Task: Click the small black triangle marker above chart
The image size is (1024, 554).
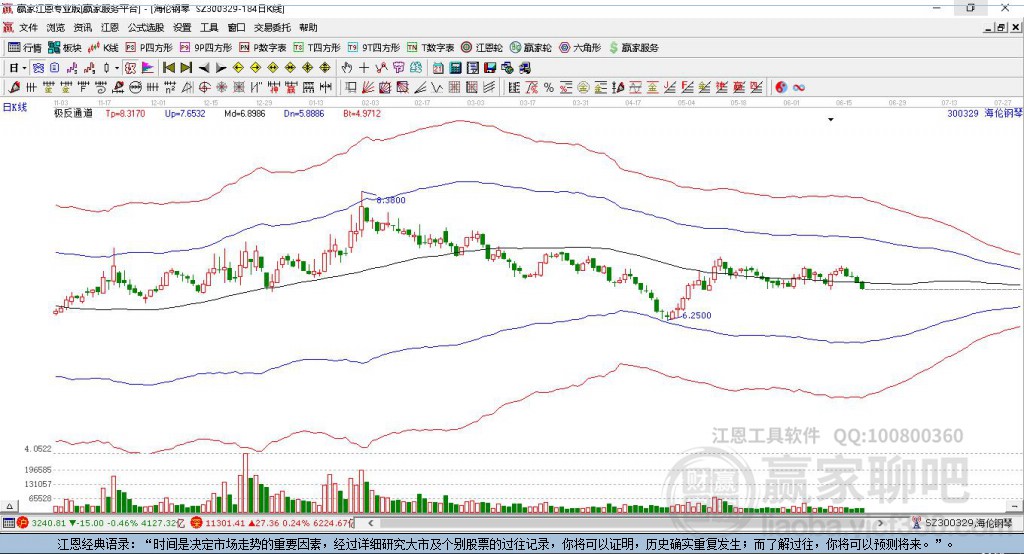Action: 831,120
